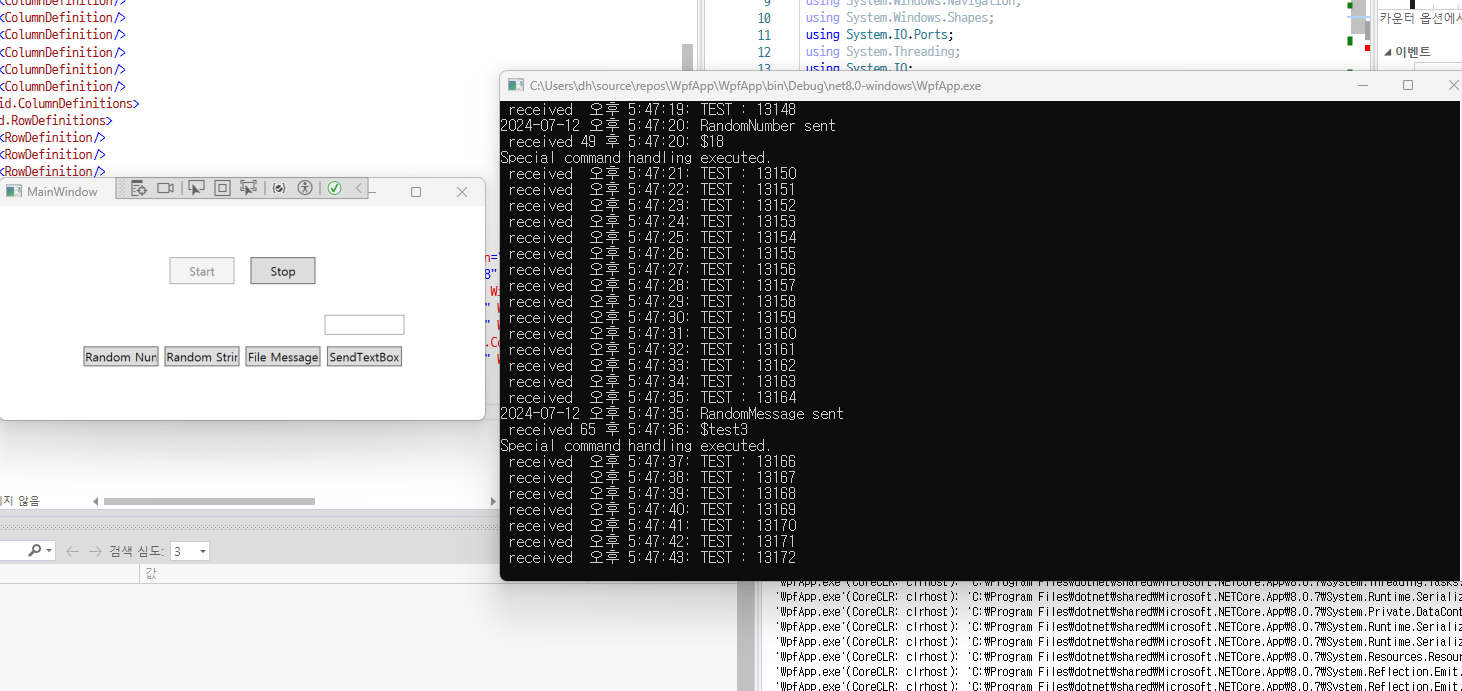Image resolution: width=1462 pixels, height=691 pixels.
Task: Click the Stop button in MainWindow
Action: (x=283, y=271)
